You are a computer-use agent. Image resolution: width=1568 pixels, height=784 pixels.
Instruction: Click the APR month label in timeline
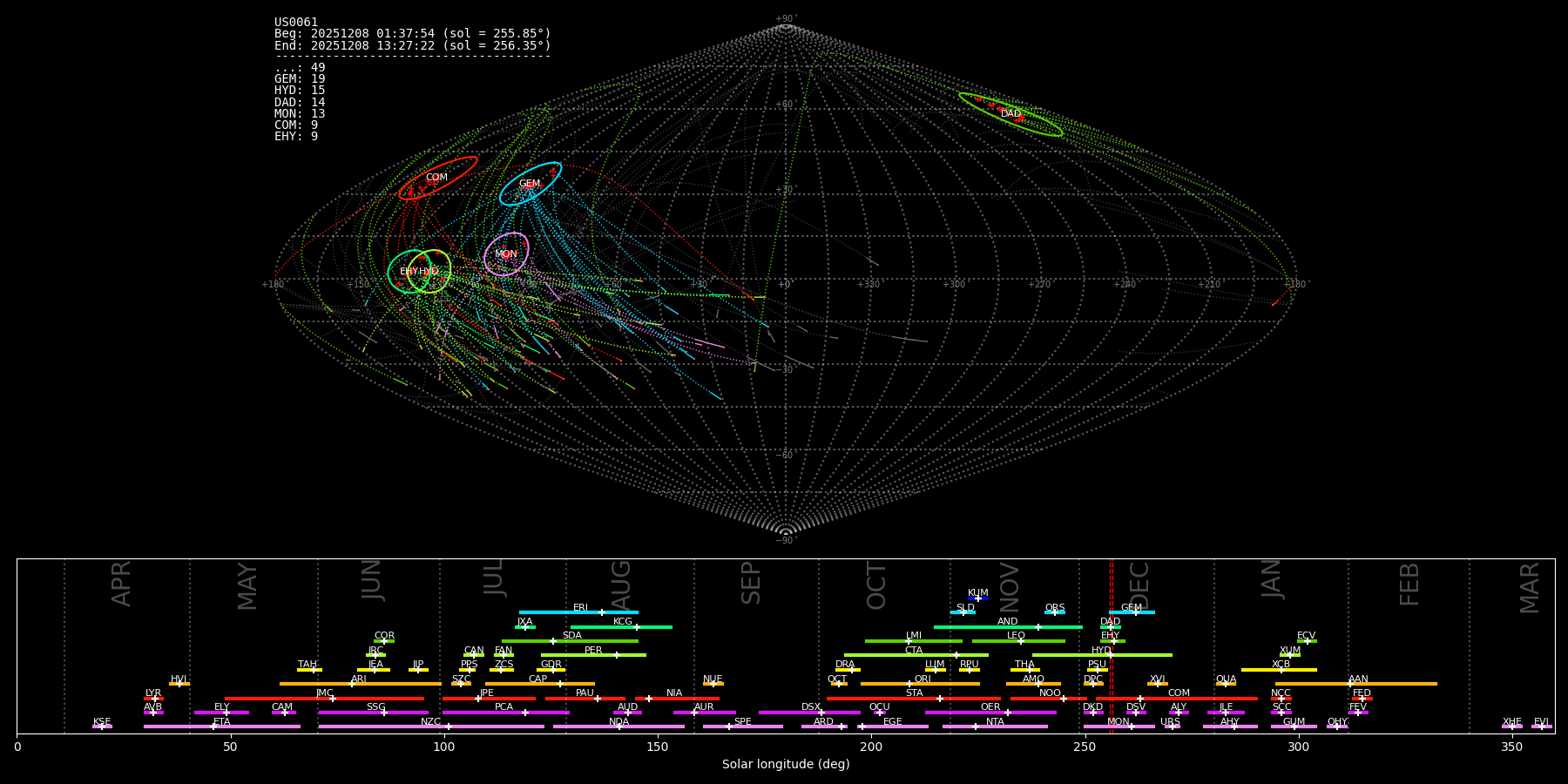(x=122, y=584)
